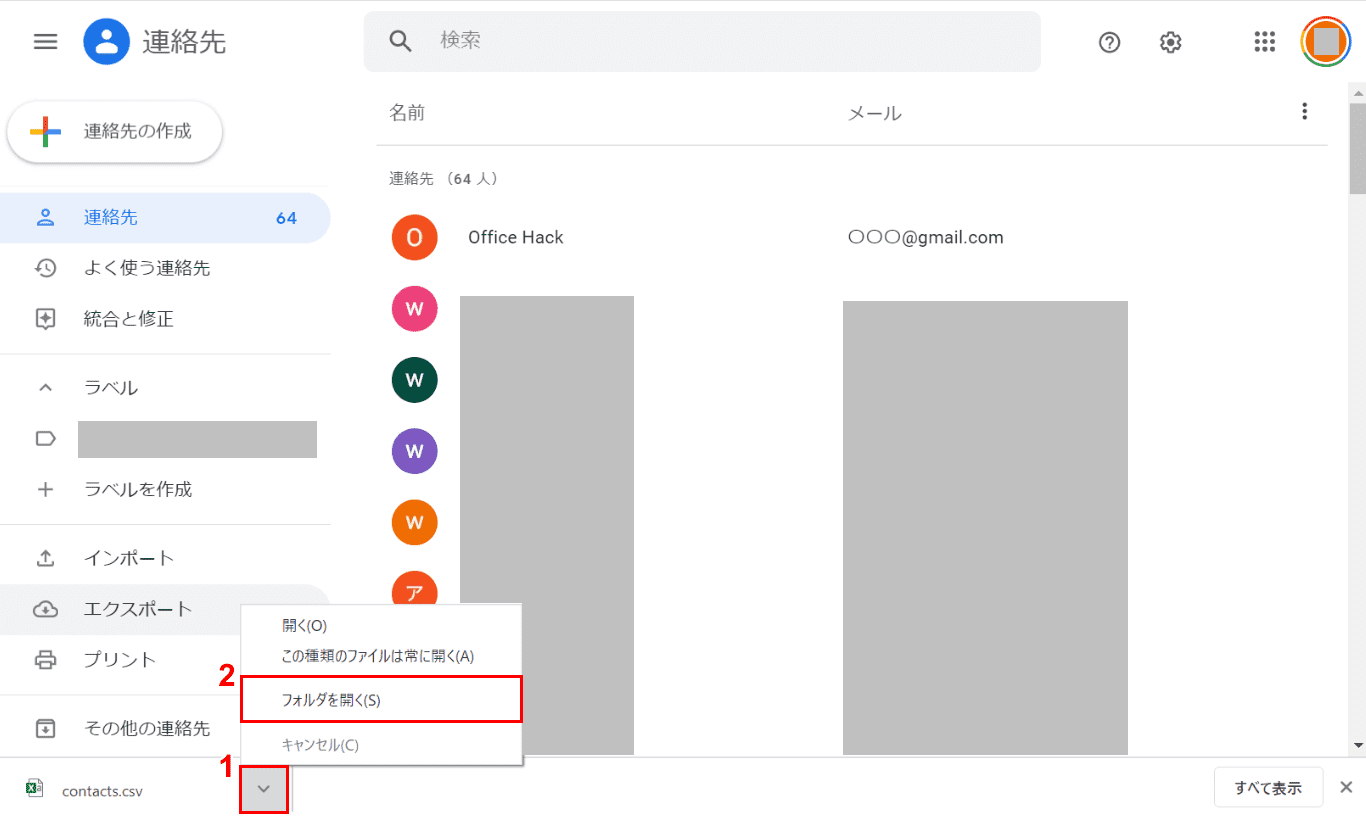Click the ア contact avatar
1366x818 pixels.
point(415,590)
